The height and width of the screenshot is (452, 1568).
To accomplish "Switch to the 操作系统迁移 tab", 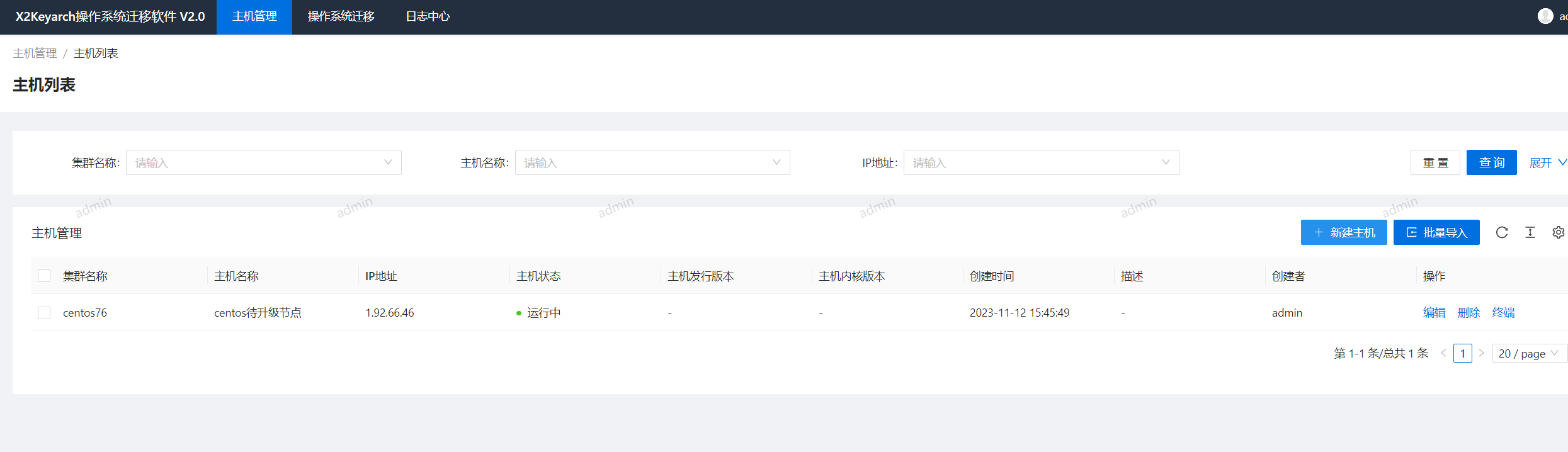I will 341,17.
